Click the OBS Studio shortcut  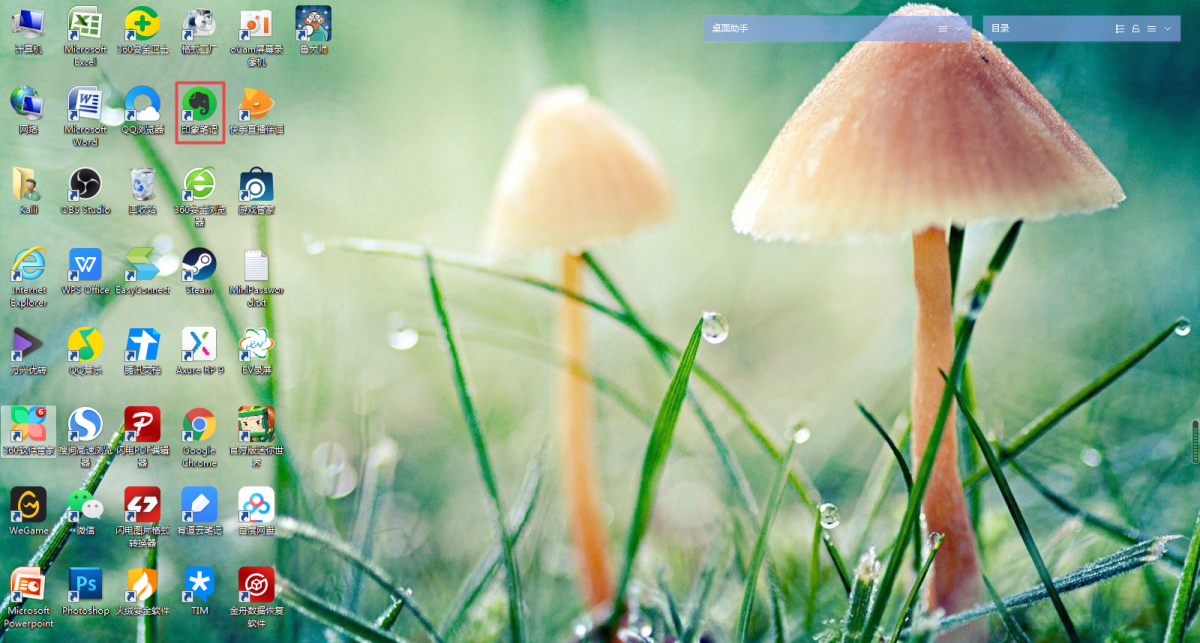click(85, 184)
